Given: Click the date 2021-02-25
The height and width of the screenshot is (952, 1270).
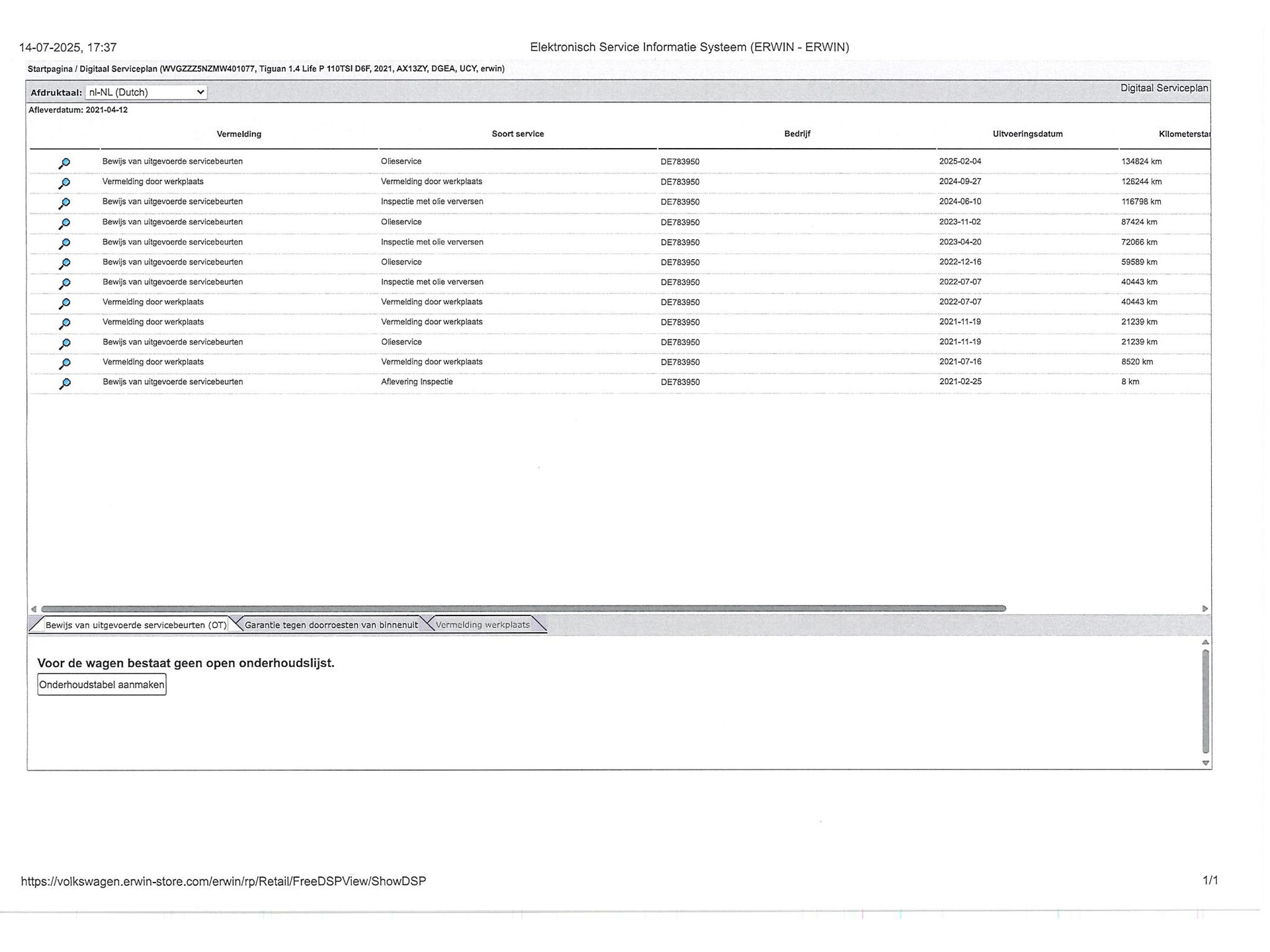Looking at the screenshot, I should [960, 381].
